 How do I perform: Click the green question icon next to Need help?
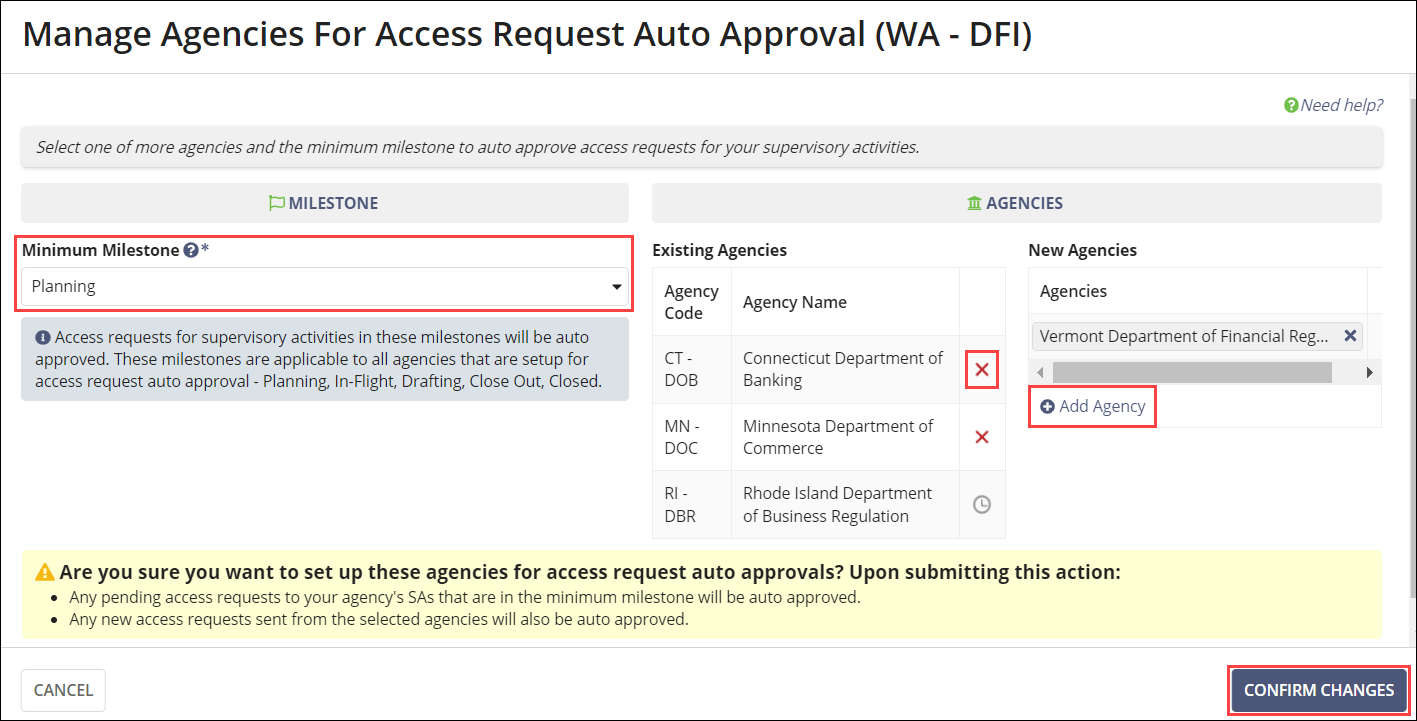click(1291, 104)
